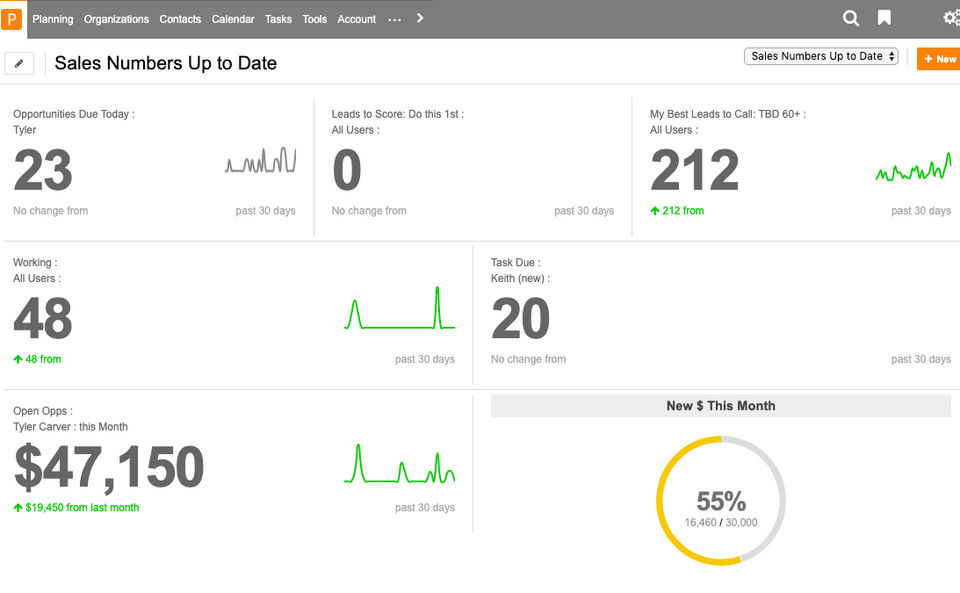Click the bookmark icon in top bar

[884, 18]
